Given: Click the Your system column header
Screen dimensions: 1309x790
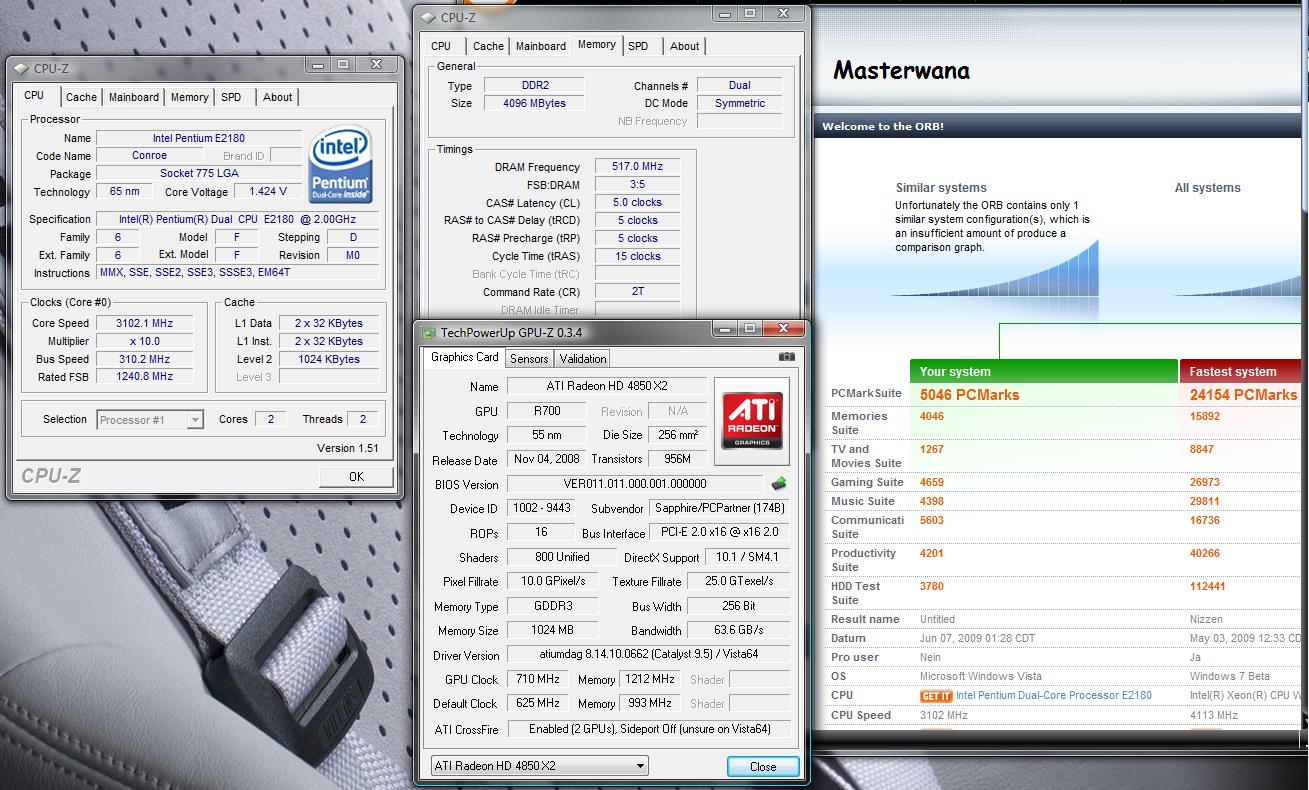Looking at the screenshot, I should [1044, 371].
